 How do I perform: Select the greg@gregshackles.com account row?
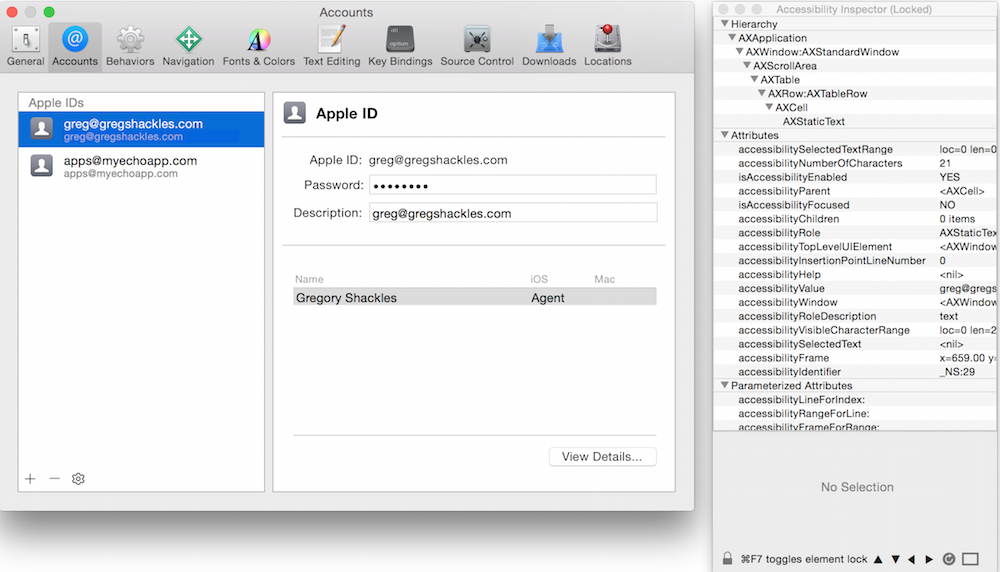pyautogui.click(x=142, y=129)
